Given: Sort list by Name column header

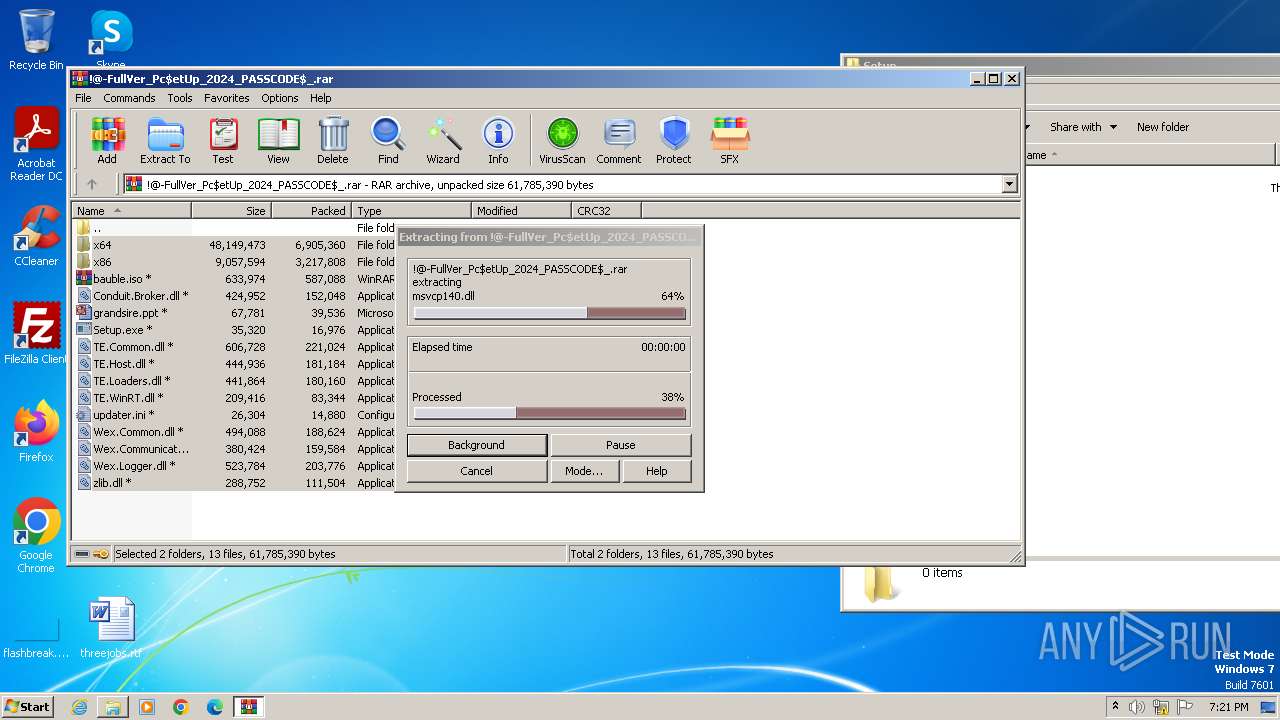Looking at the screenshot, I should coord(131,210).
